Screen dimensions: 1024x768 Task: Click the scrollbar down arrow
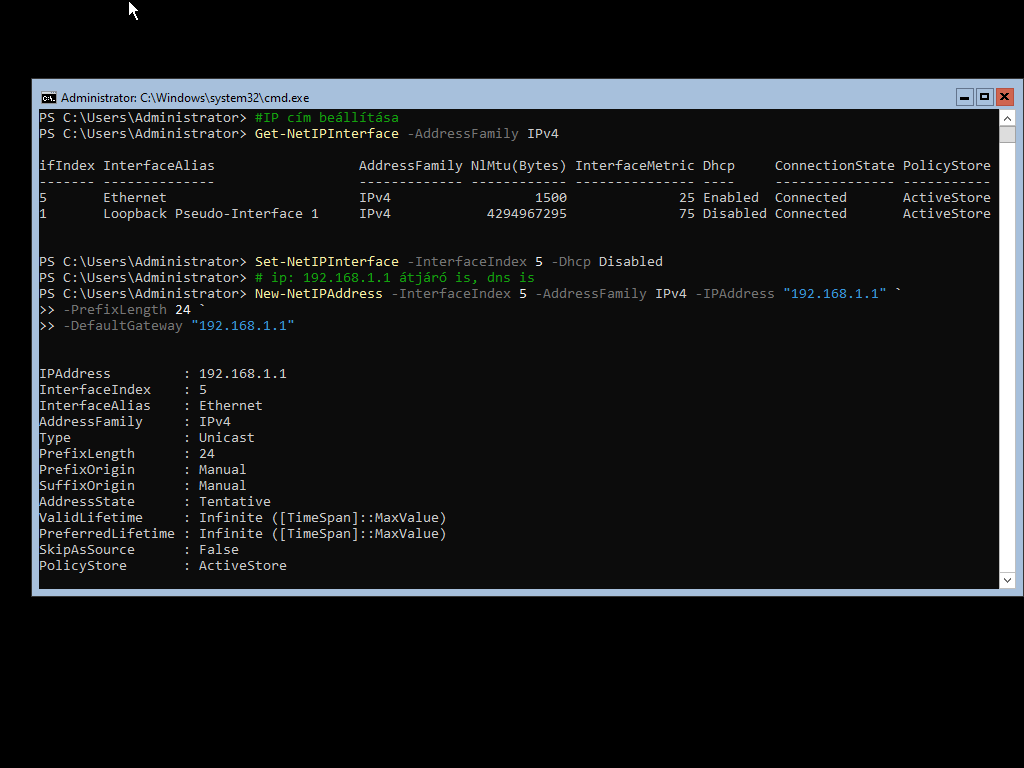pos(1007,580)
